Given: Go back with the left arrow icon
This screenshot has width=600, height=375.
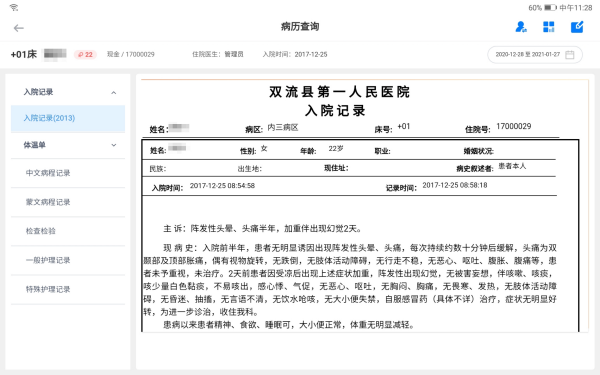Looking at the screenshot, I should tap(18, 28).
